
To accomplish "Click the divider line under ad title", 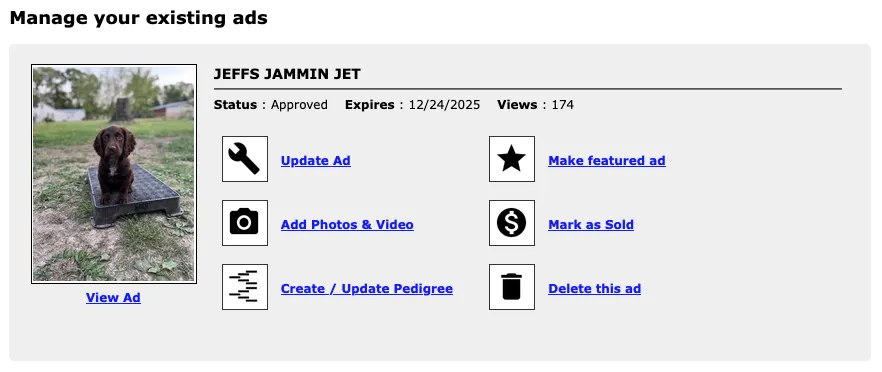I will point(528,89).
